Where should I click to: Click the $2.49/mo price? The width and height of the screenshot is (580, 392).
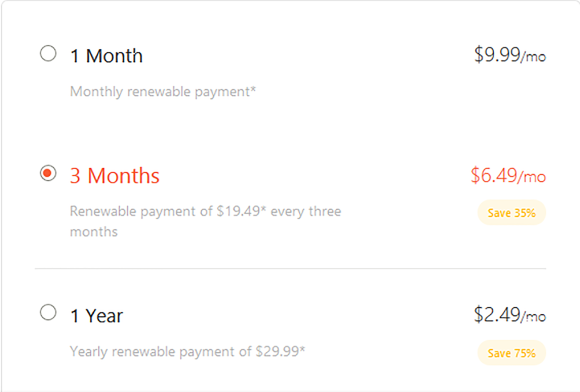coord(510,315)
